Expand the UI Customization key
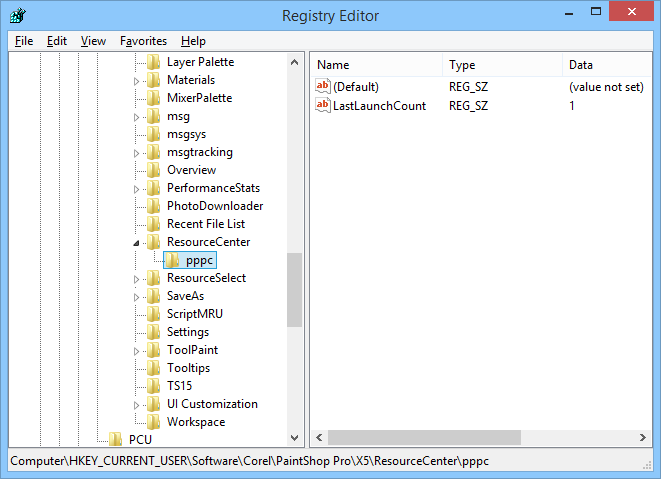The image size is (661, 479). 136,405
